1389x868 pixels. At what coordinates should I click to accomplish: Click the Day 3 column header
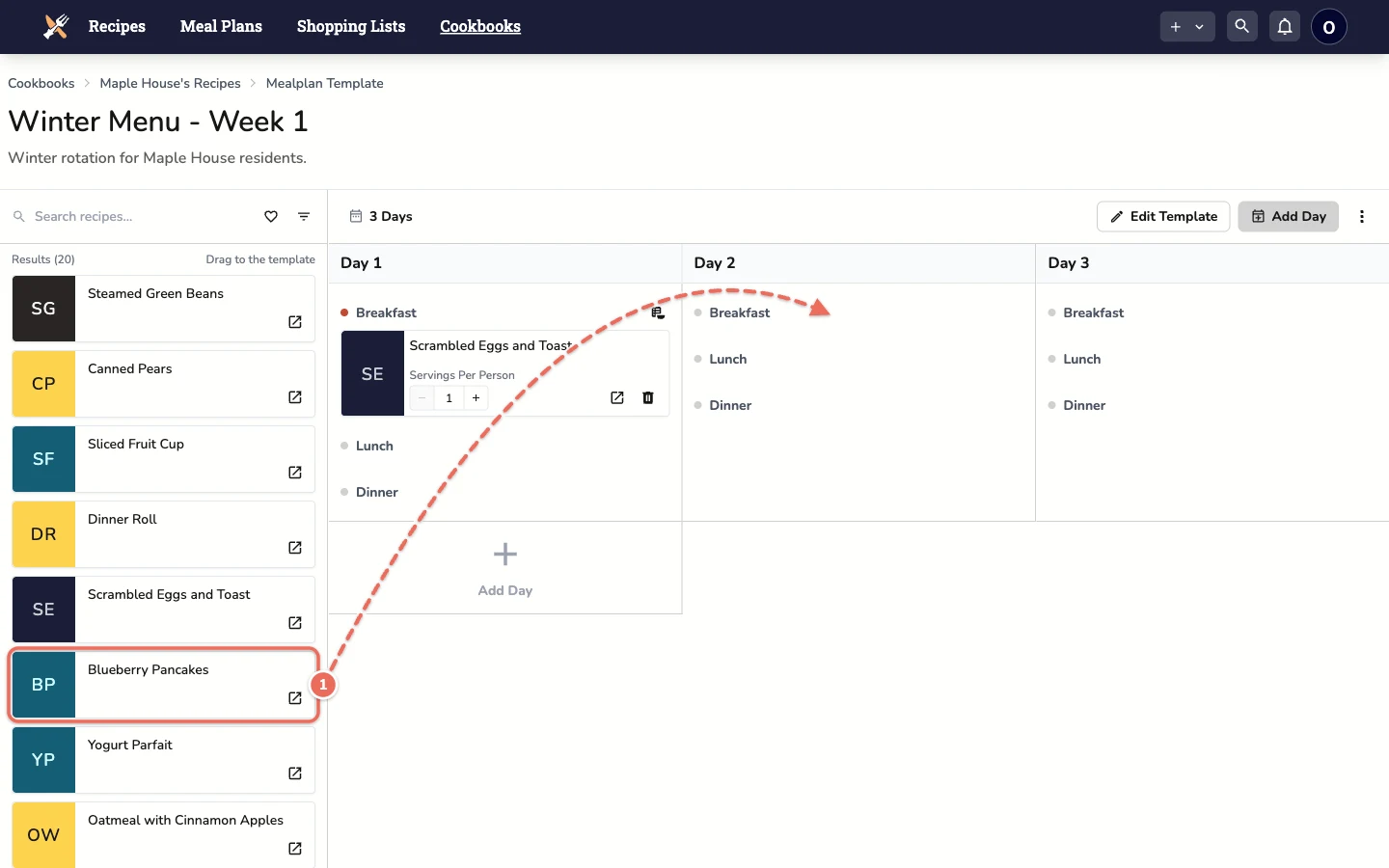pyautogui.click(x=1212, y=263)
